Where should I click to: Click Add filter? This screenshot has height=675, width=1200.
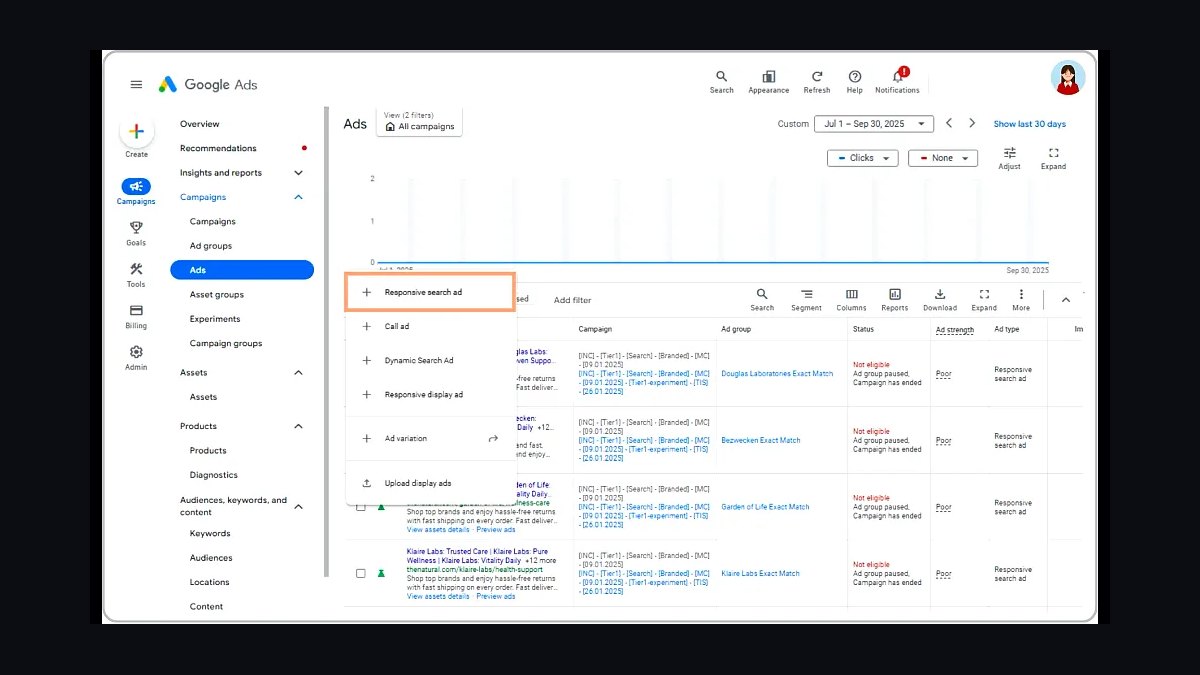pos(572,300)
